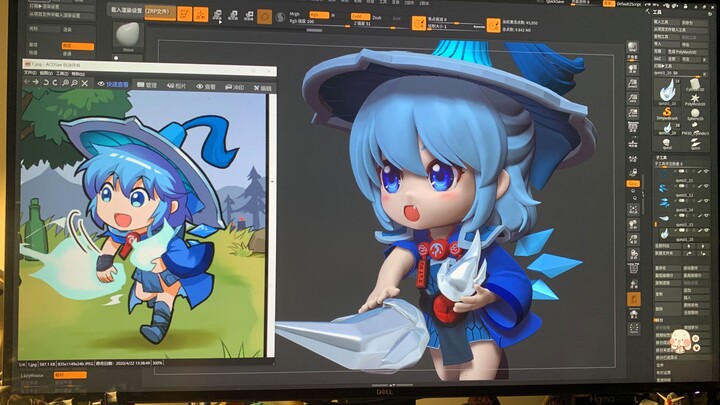720x405 pixels.
Task: Select the ZBrush Scale transform icon
Action: (232, 15)
